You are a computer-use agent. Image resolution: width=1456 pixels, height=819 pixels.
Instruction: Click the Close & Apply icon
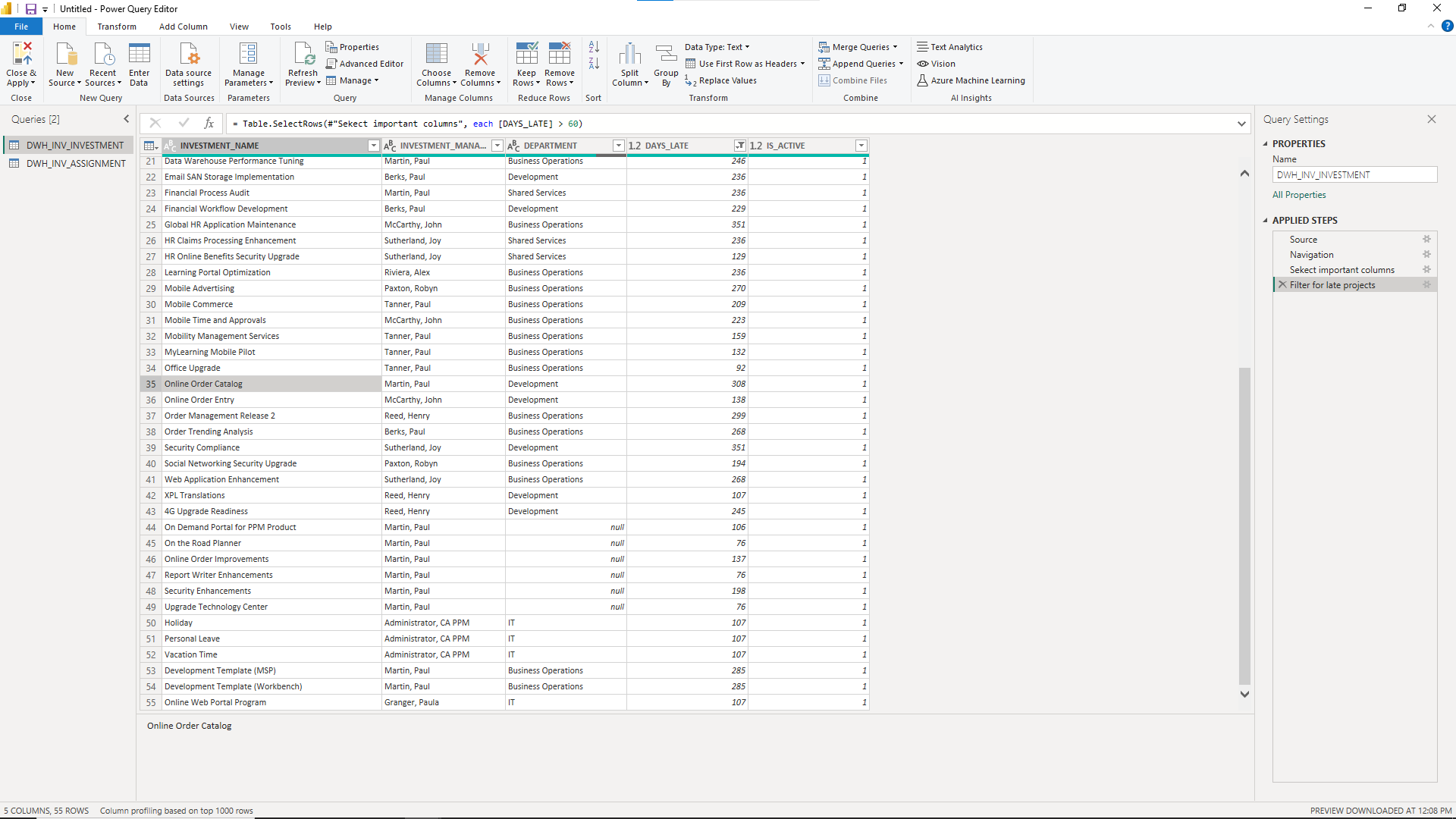click(21, 53)
